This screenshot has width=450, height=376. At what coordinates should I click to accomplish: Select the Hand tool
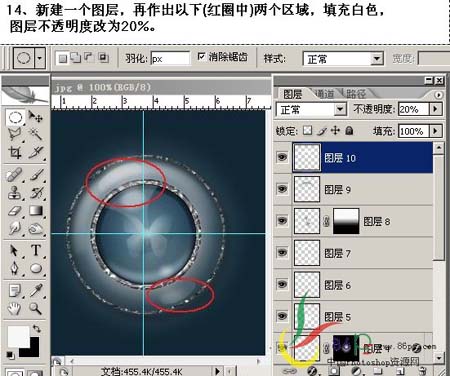click(x=14, y=309)
